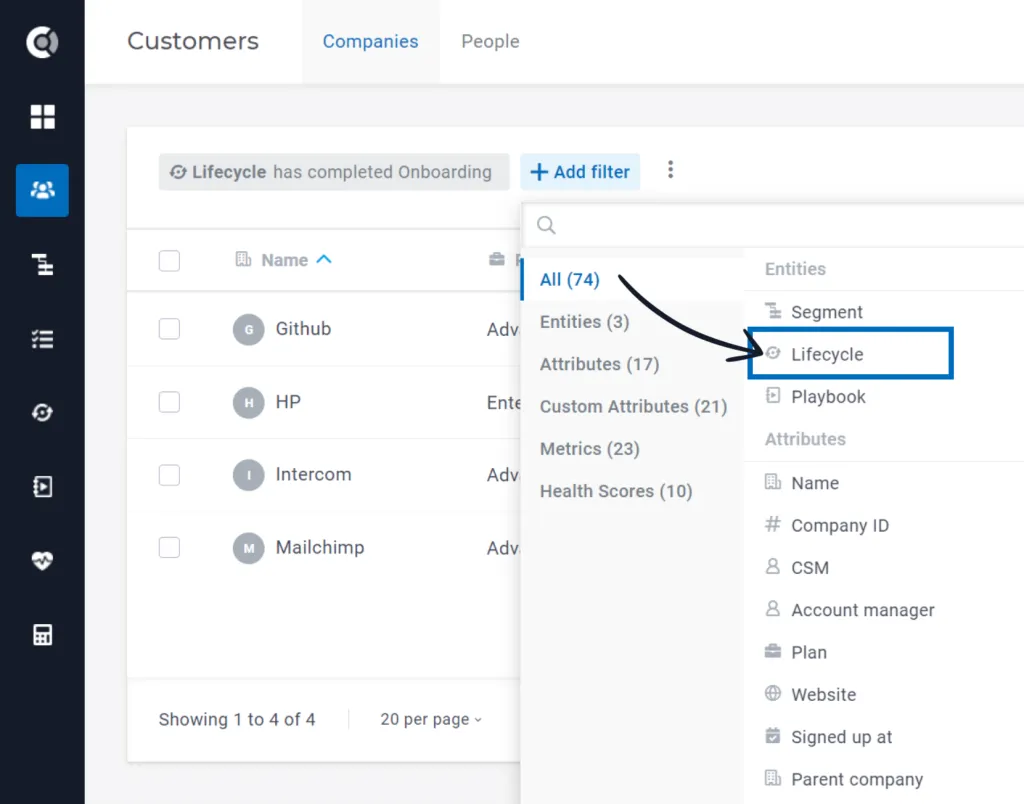The width and height of the screenshot is (1024, 804).
Task: Open the 20 per page dropdown
Action: [431, 719]
